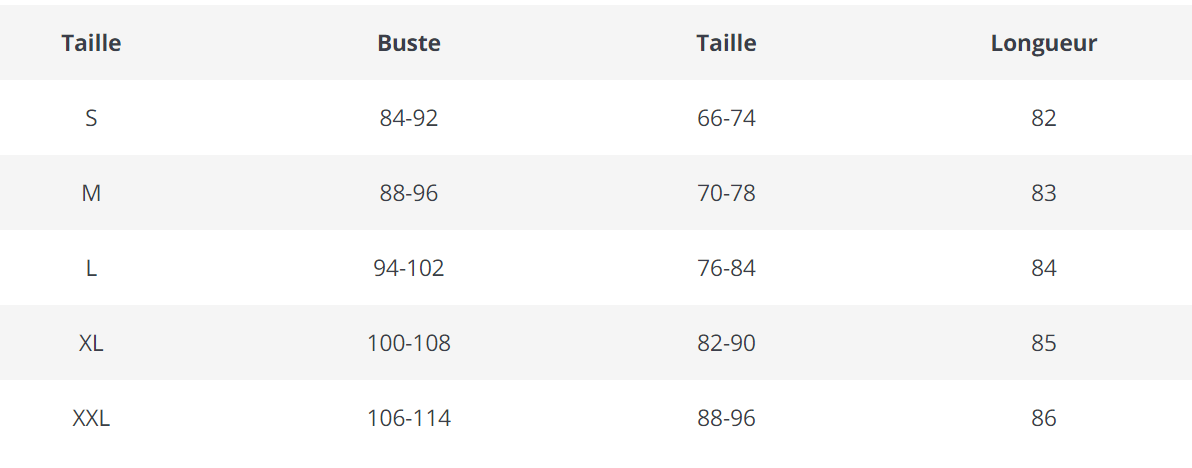Select the first Taille header cell
1192x468 pixels.
[x=91, y=43]
